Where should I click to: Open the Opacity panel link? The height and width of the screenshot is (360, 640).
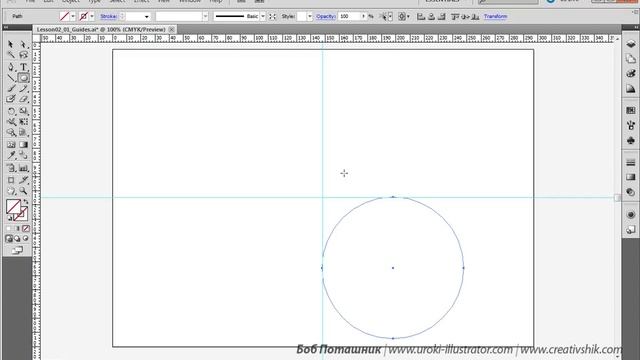pyautogui.click(x=325, y=16)
